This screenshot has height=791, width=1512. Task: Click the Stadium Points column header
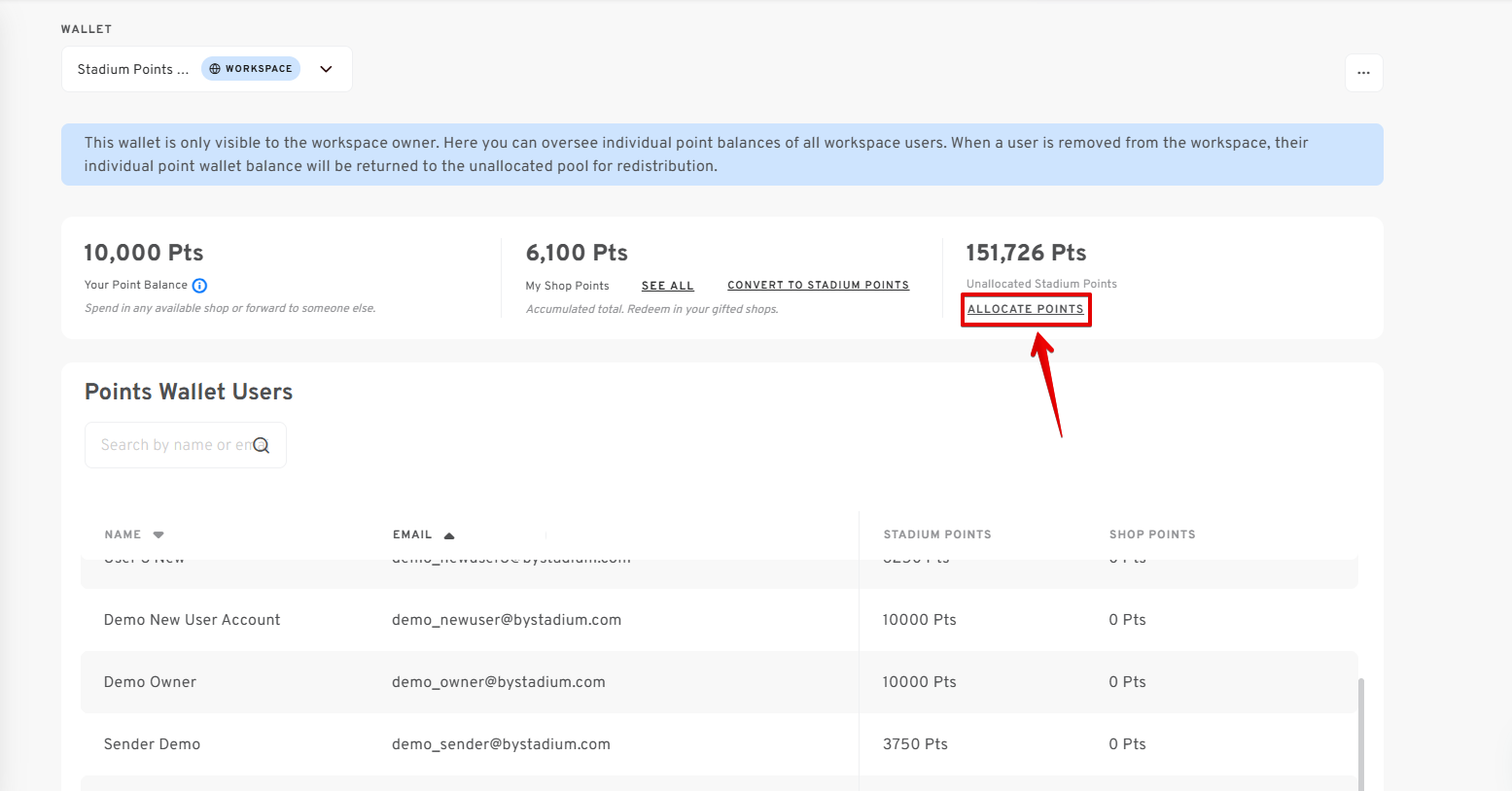click(937, 534)
